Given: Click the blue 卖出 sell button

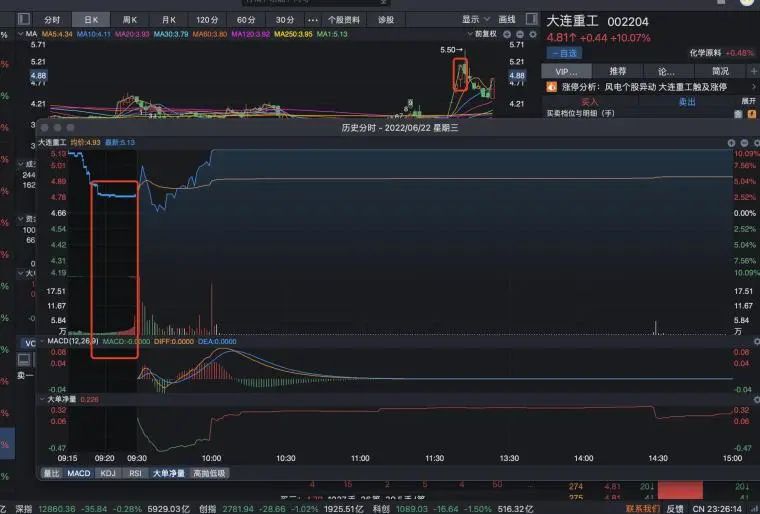Looking at the screenshot, I should tap(687, 102).
